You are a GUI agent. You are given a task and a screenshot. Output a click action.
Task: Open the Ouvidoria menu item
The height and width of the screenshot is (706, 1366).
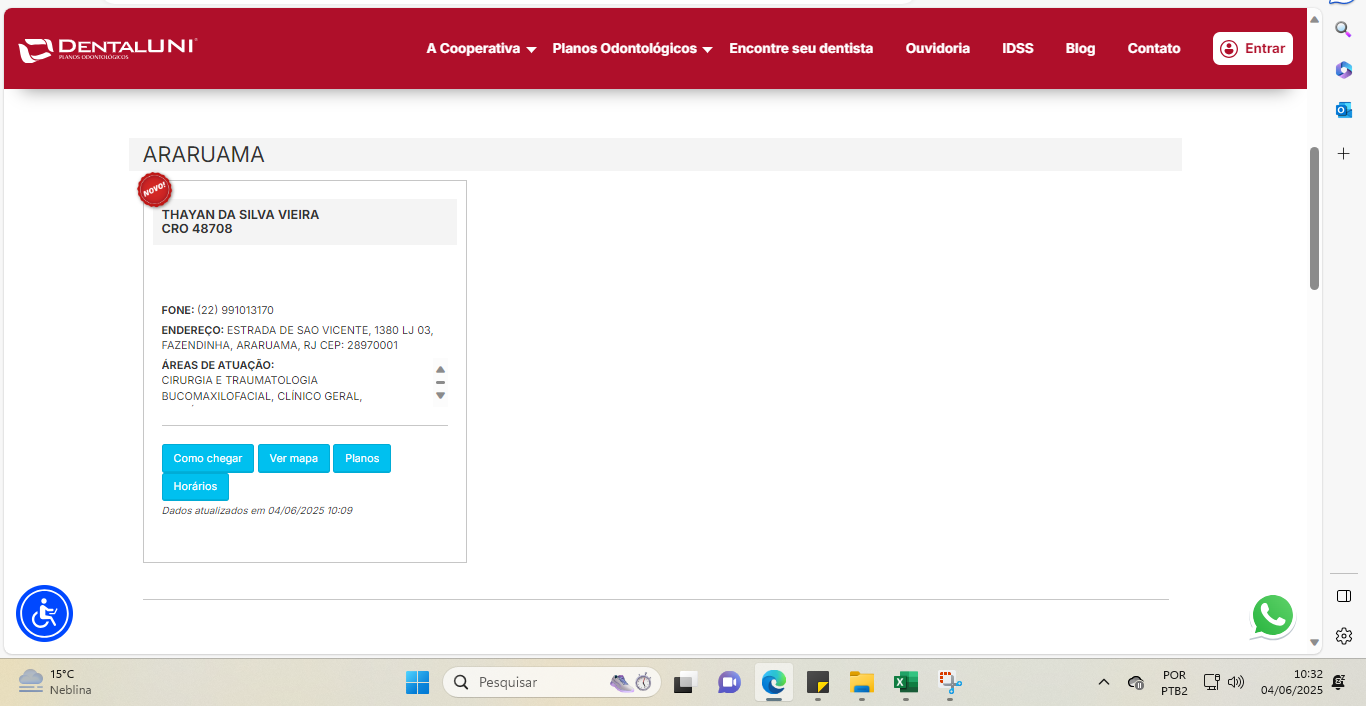pyautogui.click(x=937, y=48)
